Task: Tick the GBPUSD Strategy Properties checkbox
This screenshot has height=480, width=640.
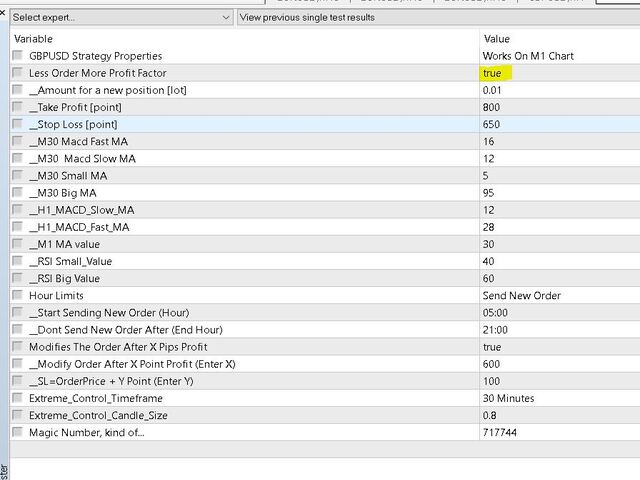Action: tap(17, 55)
